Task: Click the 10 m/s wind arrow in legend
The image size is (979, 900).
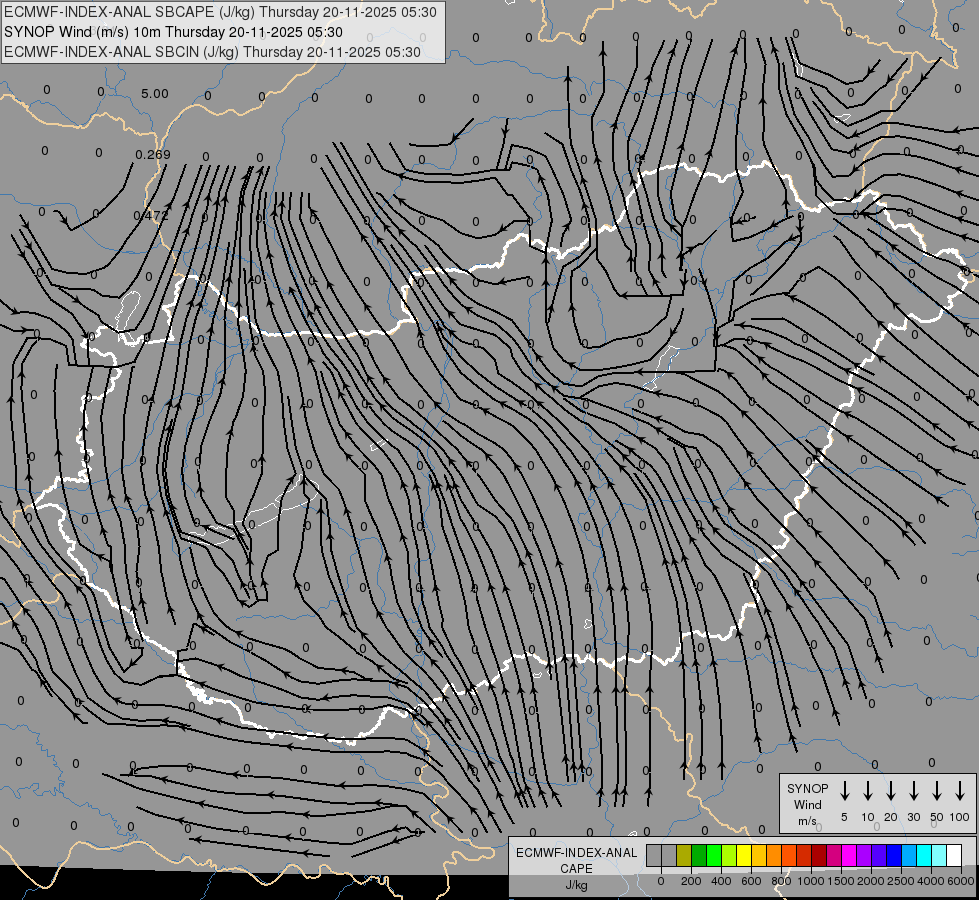Action: tap(868, 790)
